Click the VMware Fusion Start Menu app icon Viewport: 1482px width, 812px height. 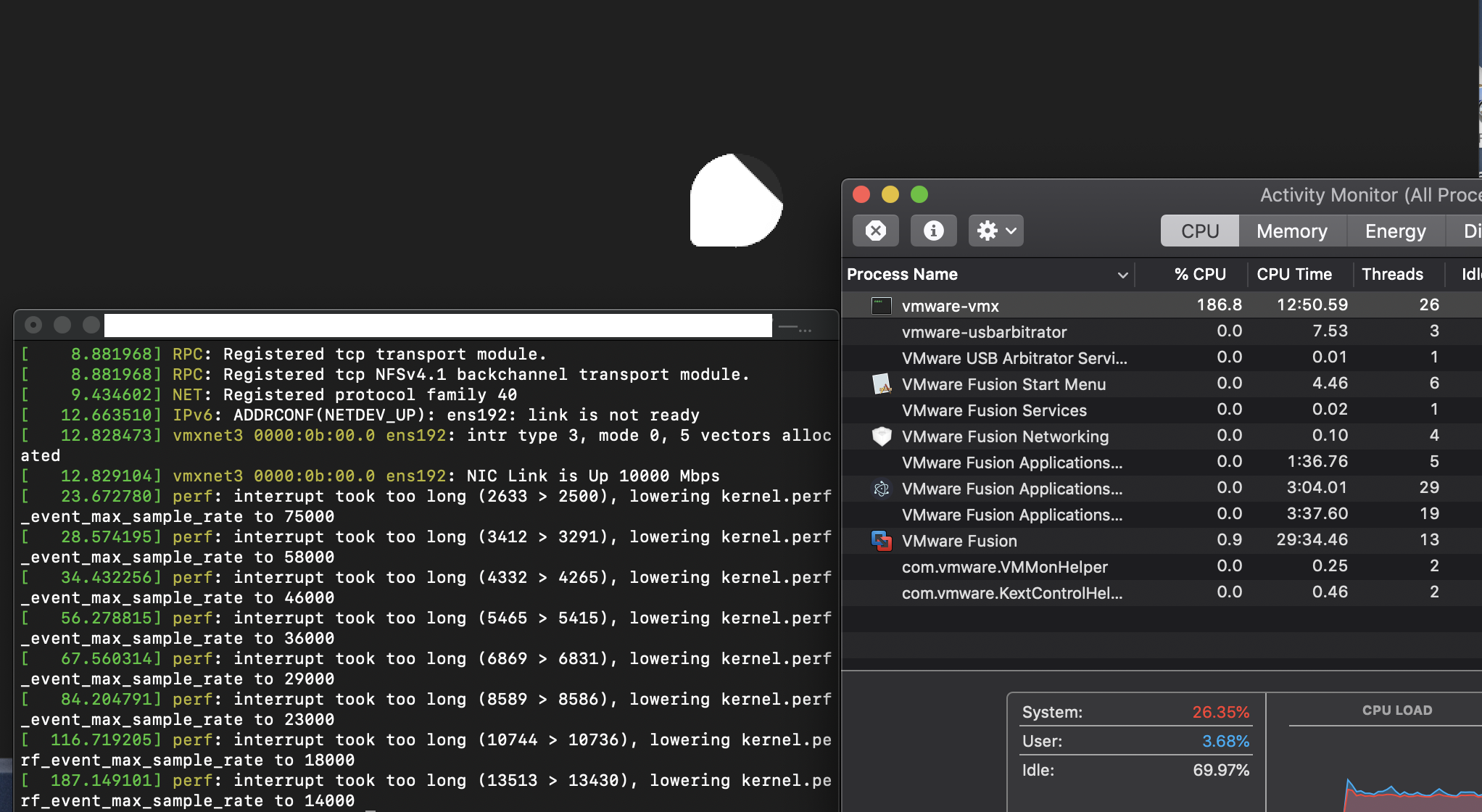(x=881, y=384)
